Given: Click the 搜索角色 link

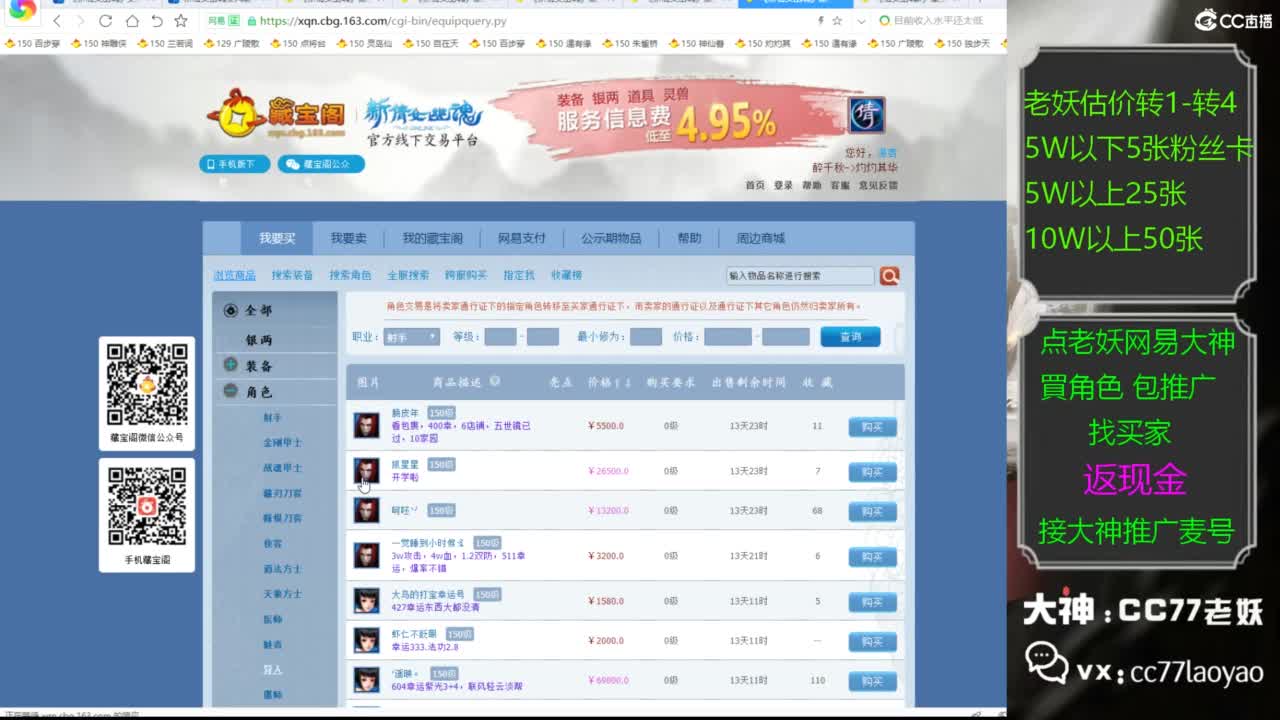Looking at the screenshot, I should 350,275.
